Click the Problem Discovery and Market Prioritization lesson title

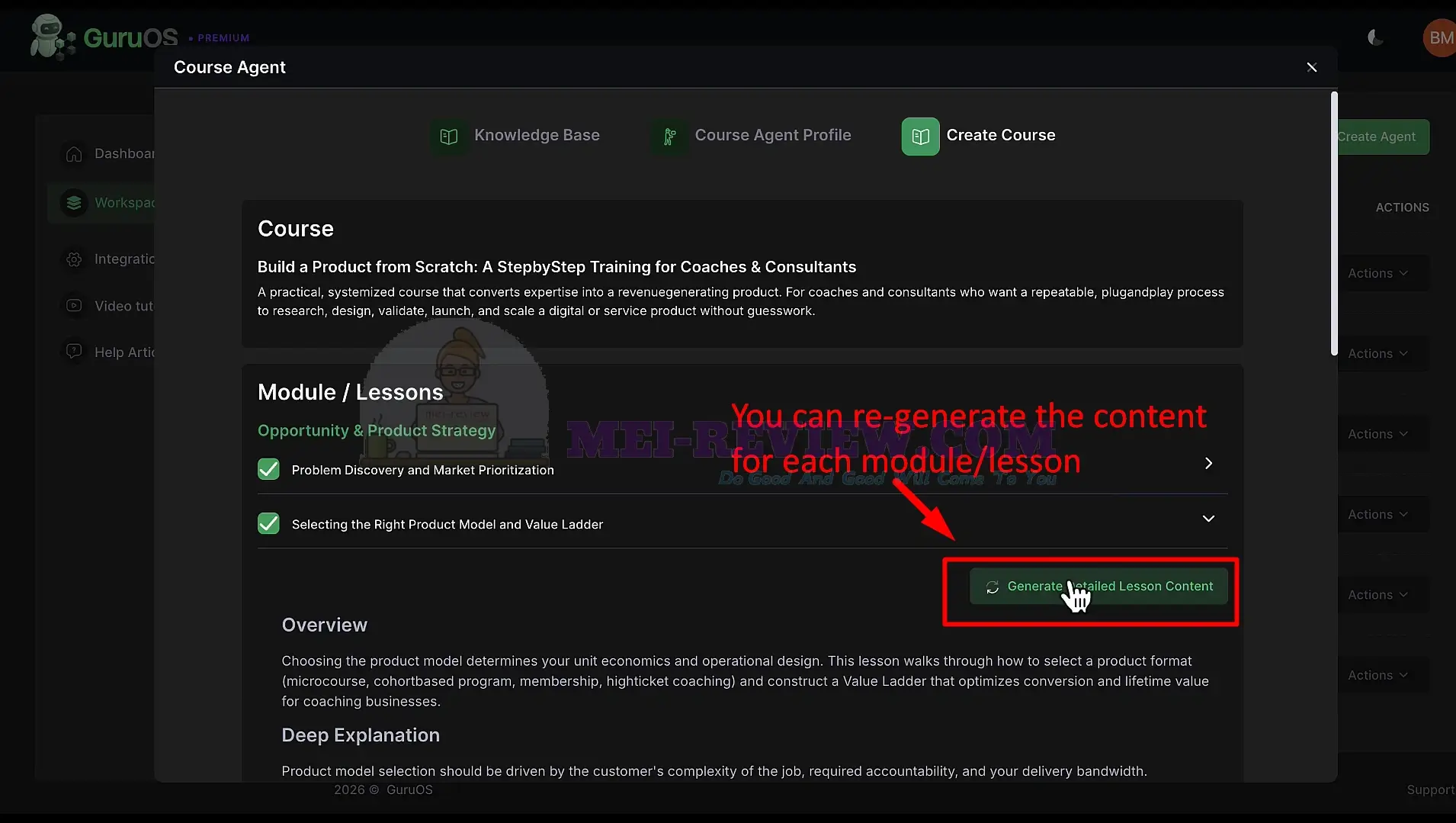pyautogui.click(x=422, y=470)
